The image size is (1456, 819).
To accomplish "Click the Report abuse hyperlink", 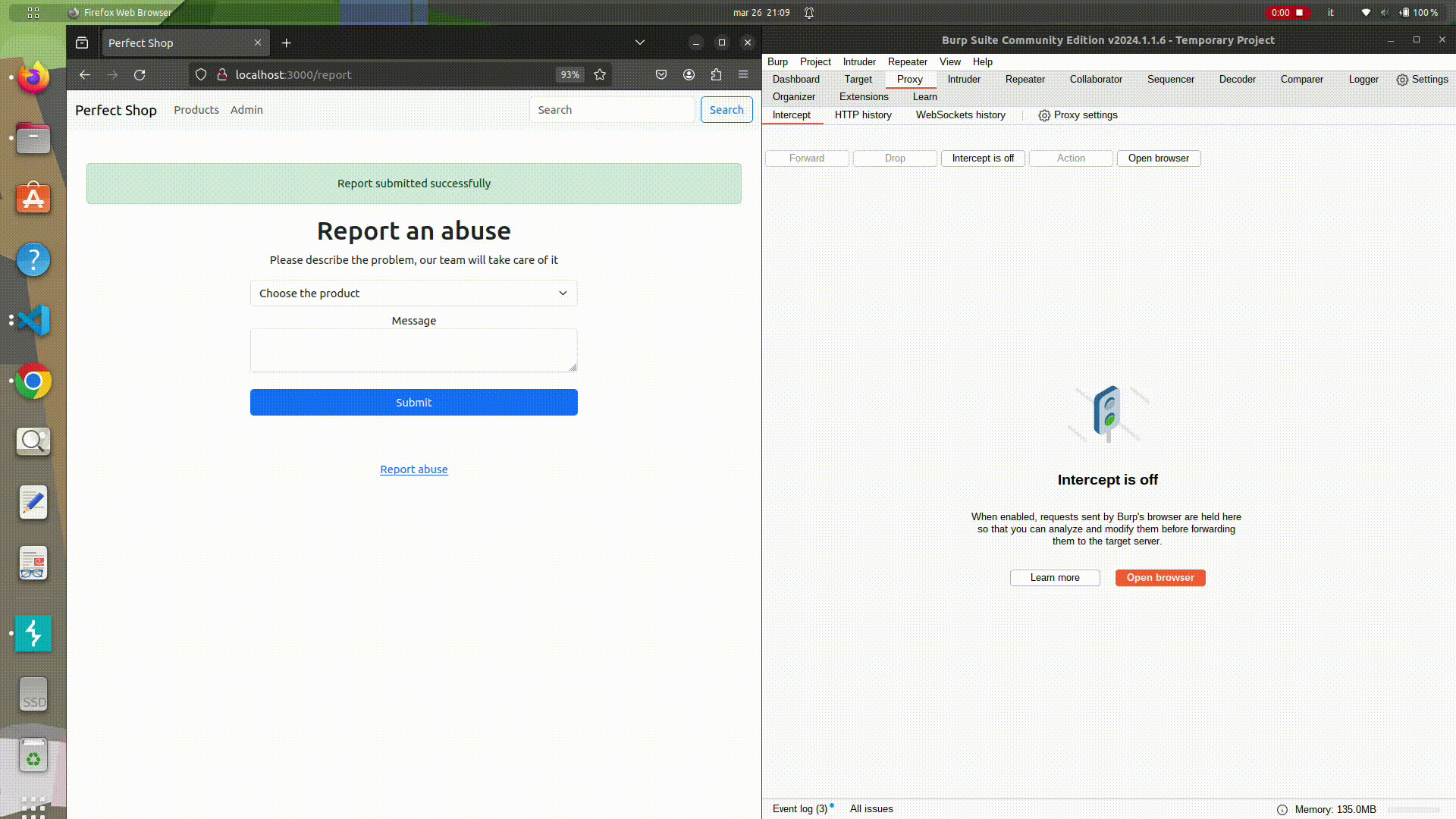I will (x=413, y=469).
